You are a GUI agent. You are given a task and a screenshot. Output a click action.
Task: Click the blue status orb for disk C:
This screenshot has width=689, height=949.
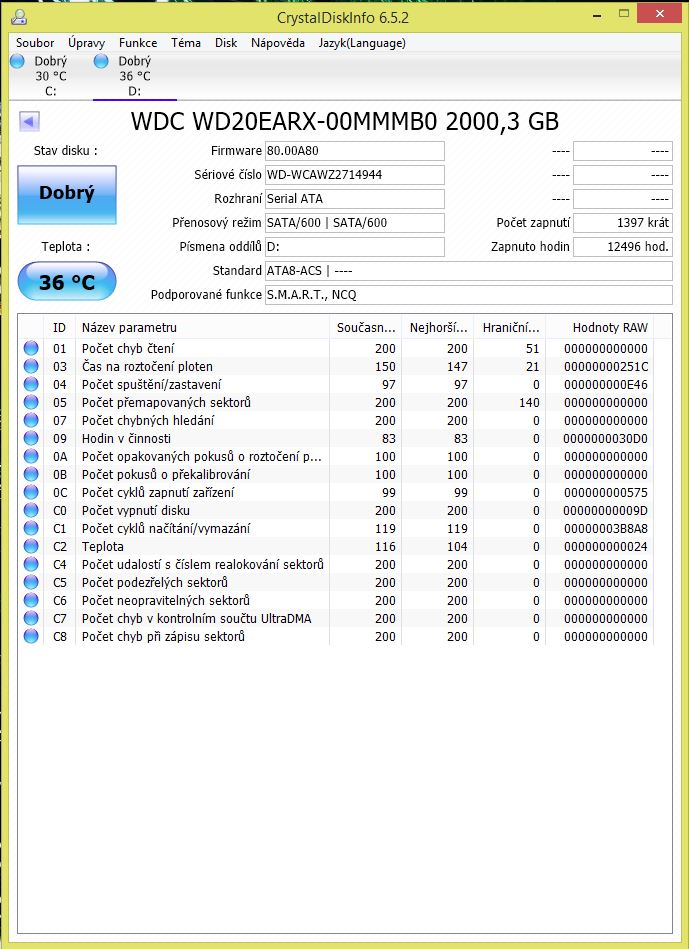coord(18,61)
